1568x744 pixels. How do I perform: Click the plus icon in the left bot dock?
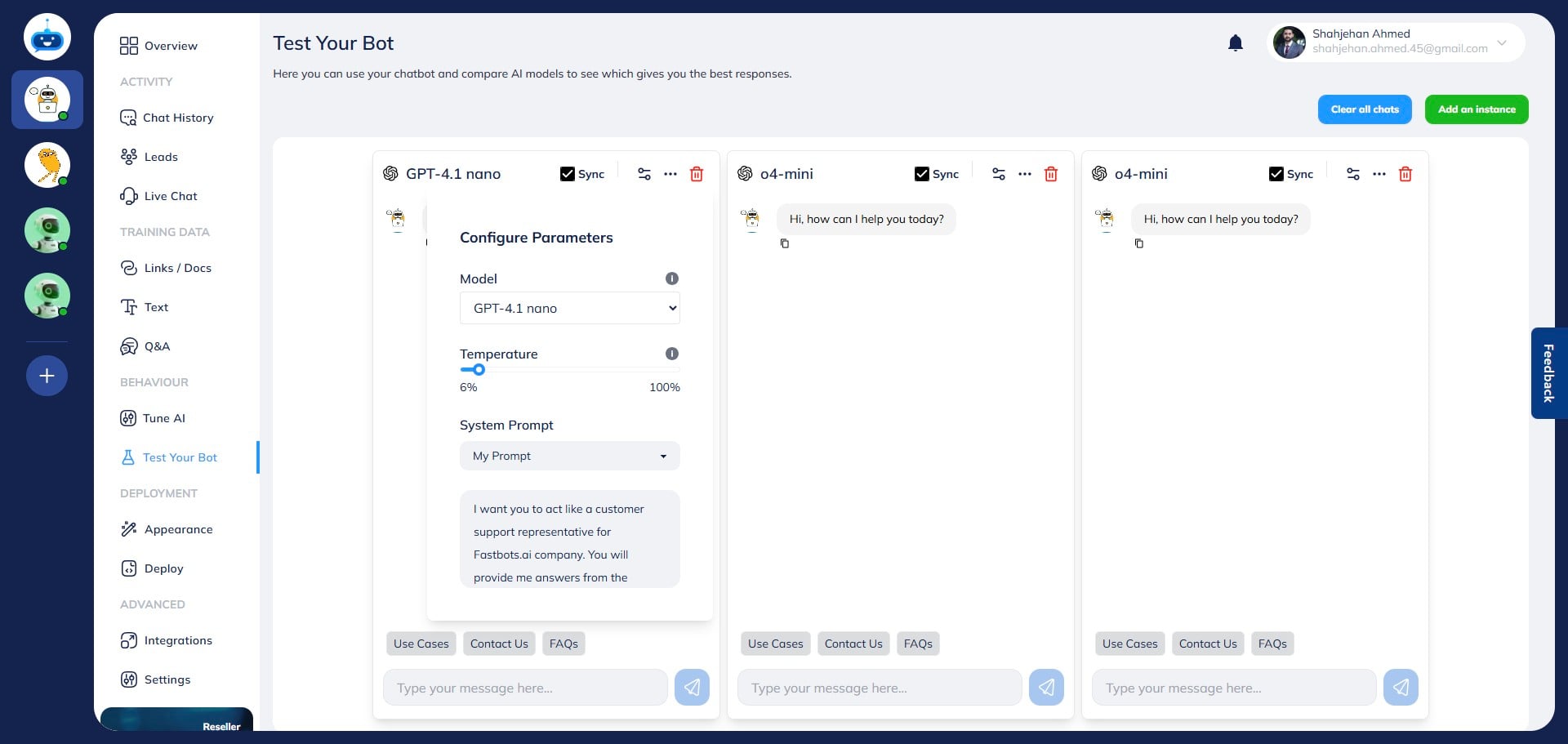pyautogui.click(x=47, y=376)
